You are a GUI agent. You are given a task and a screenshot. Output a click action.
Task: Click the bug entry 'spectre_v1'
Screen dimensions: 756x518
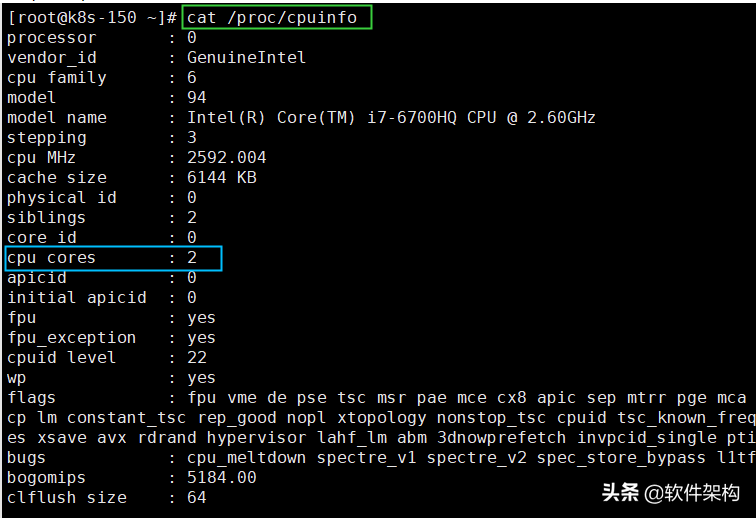coord(366,458)
